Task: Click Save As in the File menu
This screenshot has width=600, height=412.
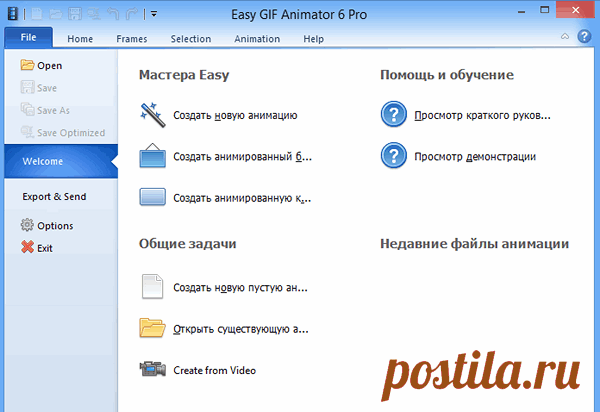Action: [53, 111]
